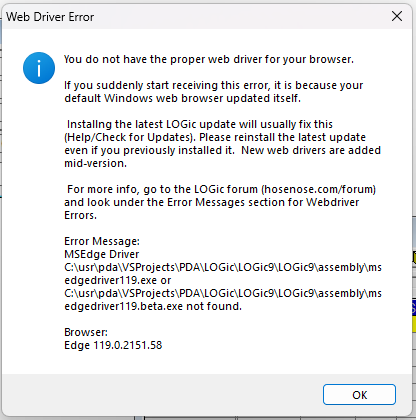Click the 'edgedriver119.beta.exe not found.' line
This screenshot has width=416, height=420.
click(153, 306)
